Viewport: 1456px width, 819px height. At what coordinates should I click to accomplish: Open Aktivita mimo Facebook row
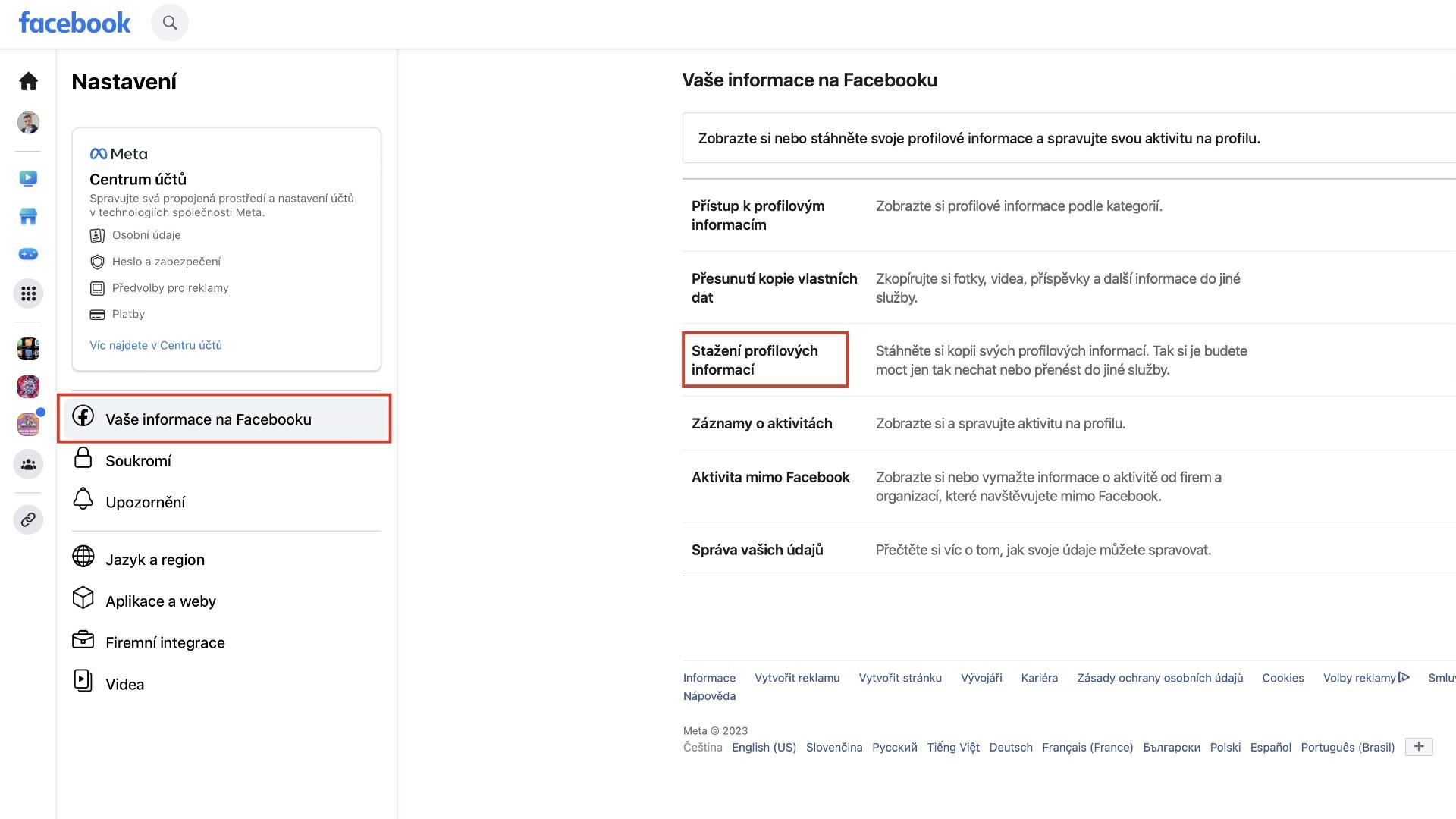coord(1069,486)
